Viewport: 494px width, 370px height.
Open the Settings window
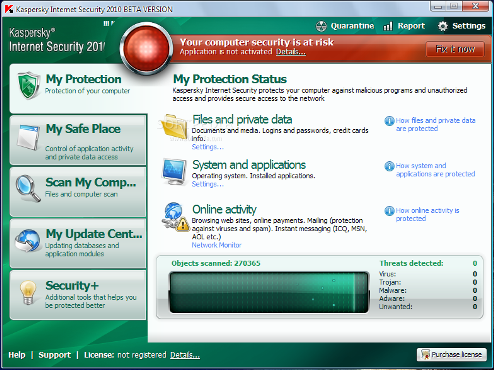pyautogui.click(x=461, y=26)
